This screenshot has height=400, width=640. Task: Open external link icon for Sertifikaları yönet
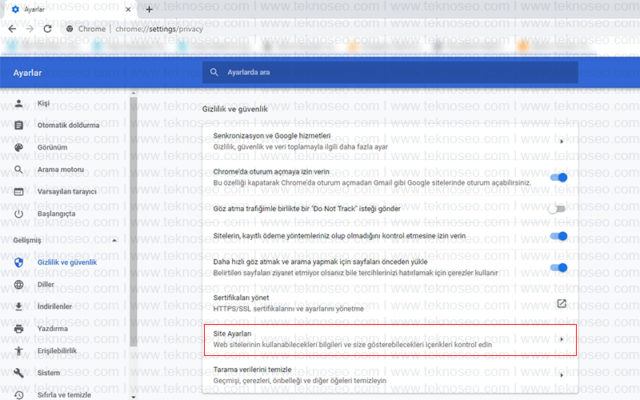point(562,303)
